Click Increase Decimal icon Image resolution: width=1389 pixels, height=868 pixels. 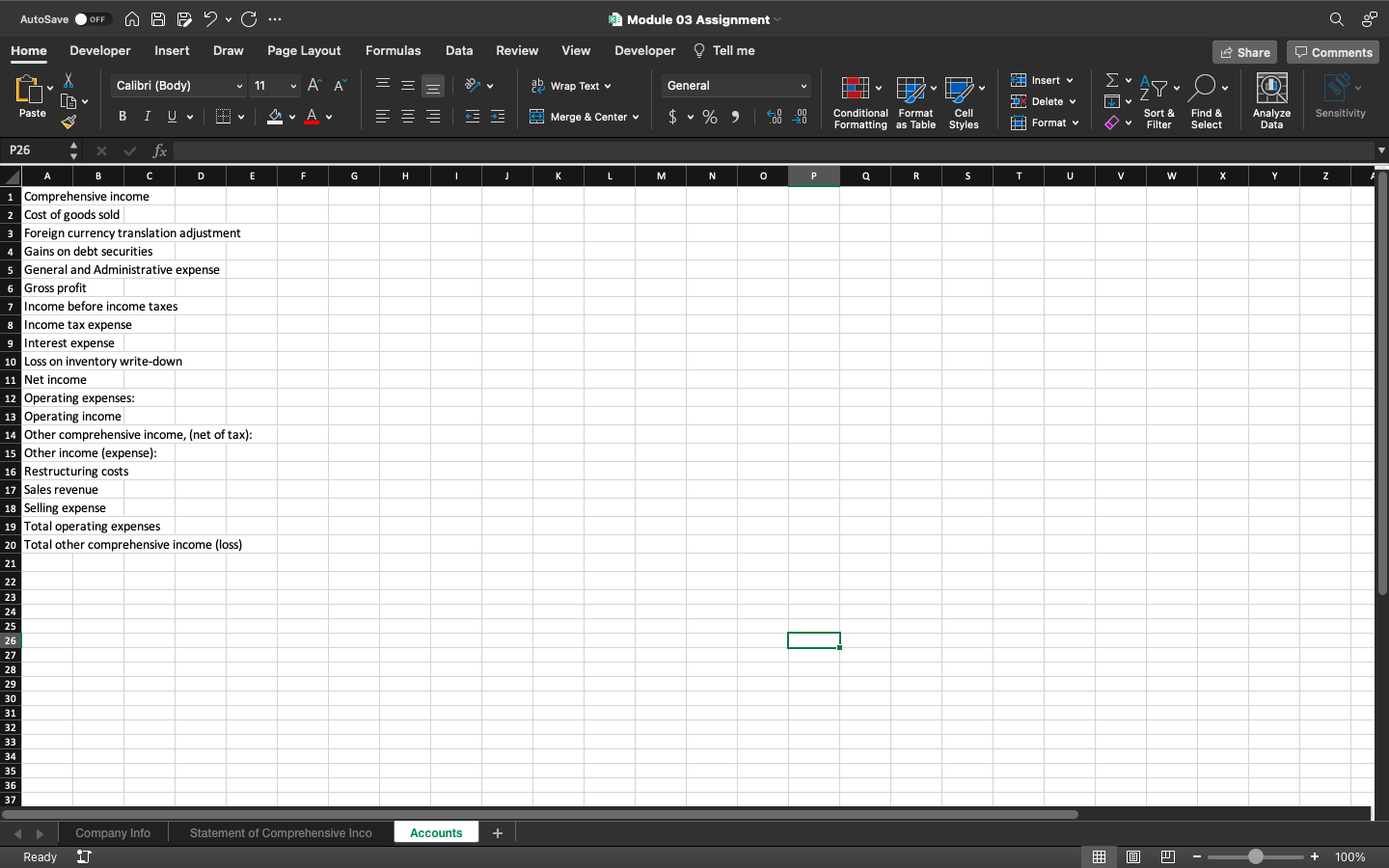774,116
